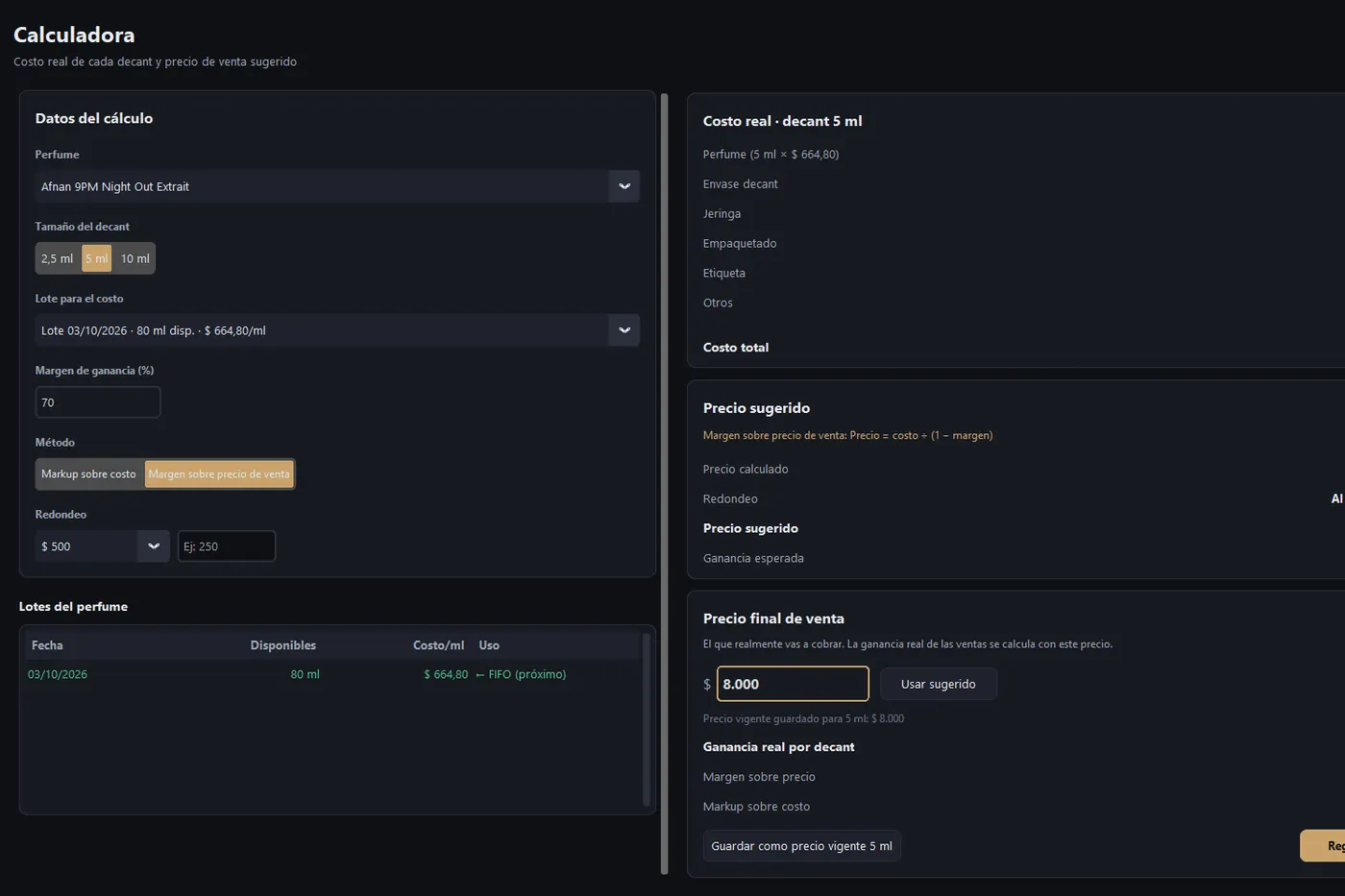
Task: Open the Perfume dropdown arrow
Action: [624, 186]
